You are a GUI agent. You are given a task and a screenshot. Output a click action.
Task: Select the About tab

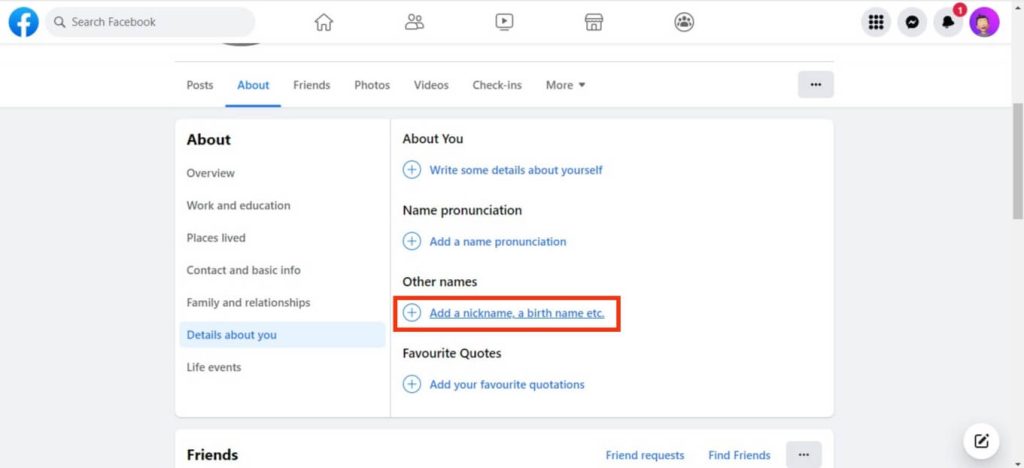253,85
